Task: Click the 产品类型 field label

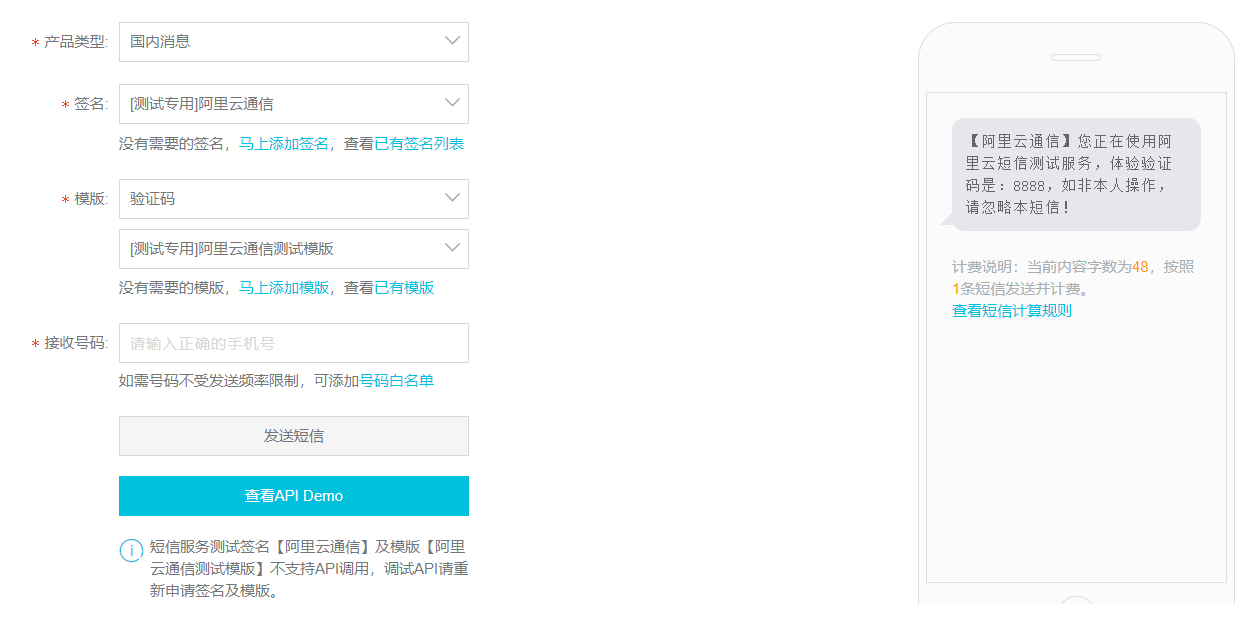Action: tap(75, 42)
